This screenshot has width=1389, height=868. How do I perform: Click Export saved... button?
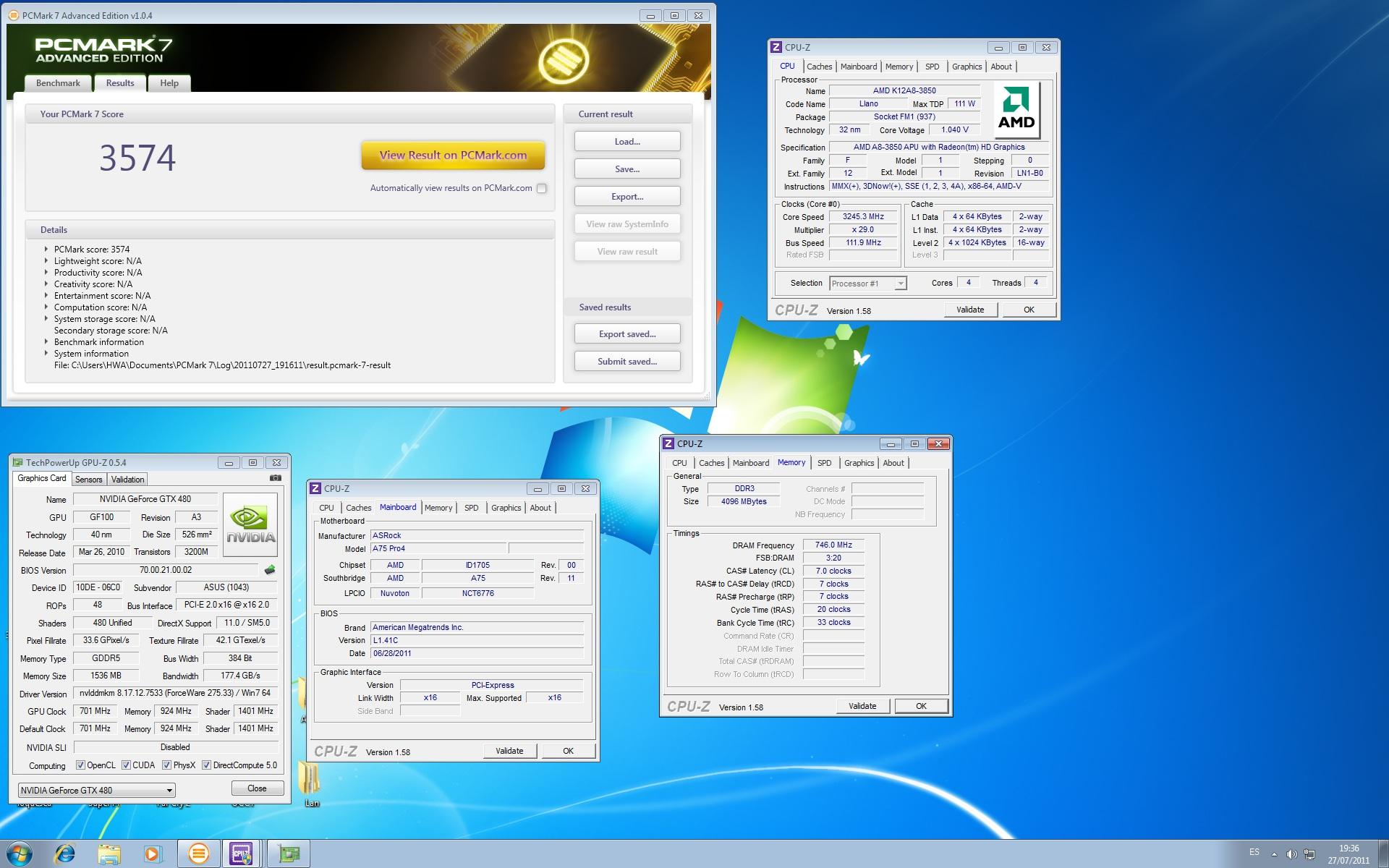point(627,334)
